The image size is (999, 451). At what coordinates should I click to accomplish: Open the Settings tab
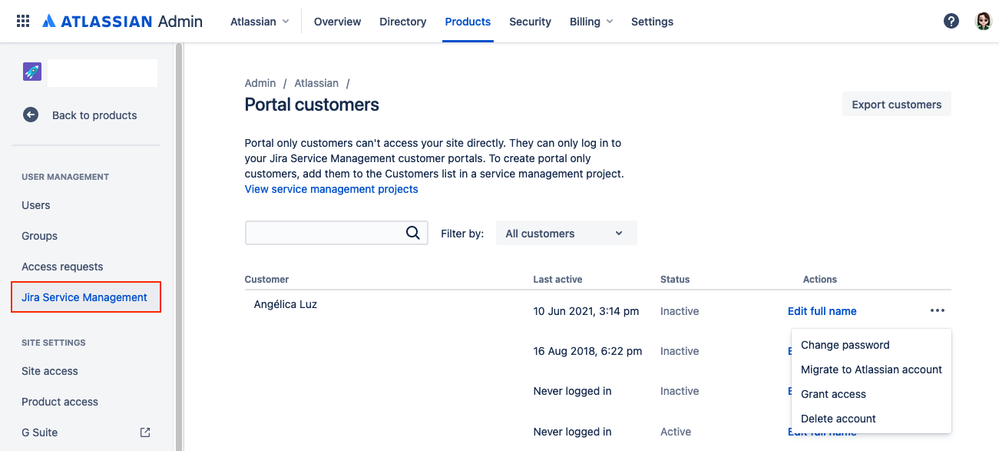[652, 22]
